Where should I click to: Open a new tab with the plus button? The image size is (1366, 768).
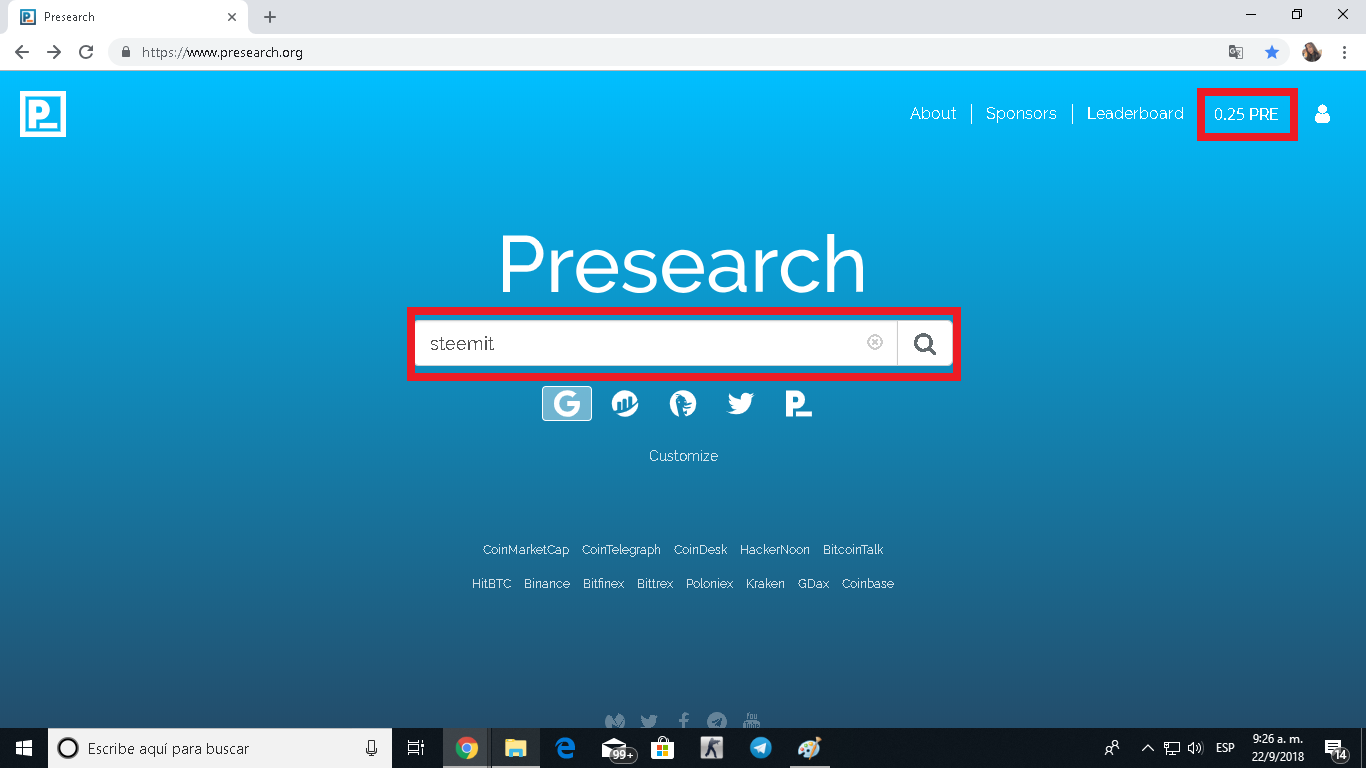click(270, 17)
